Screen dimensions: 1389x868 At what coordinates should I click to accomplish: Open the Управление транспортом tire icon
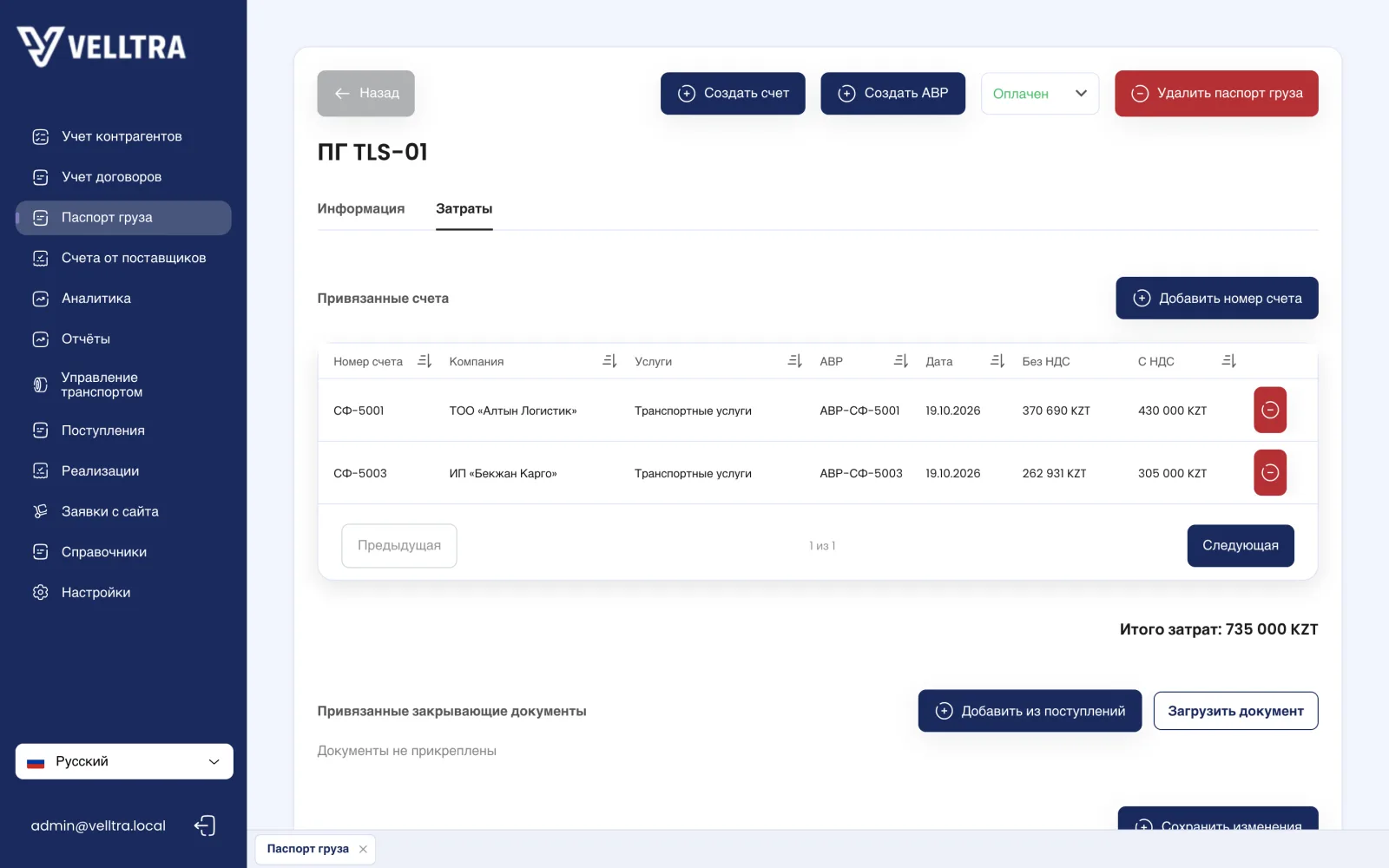tap(41, 385)
